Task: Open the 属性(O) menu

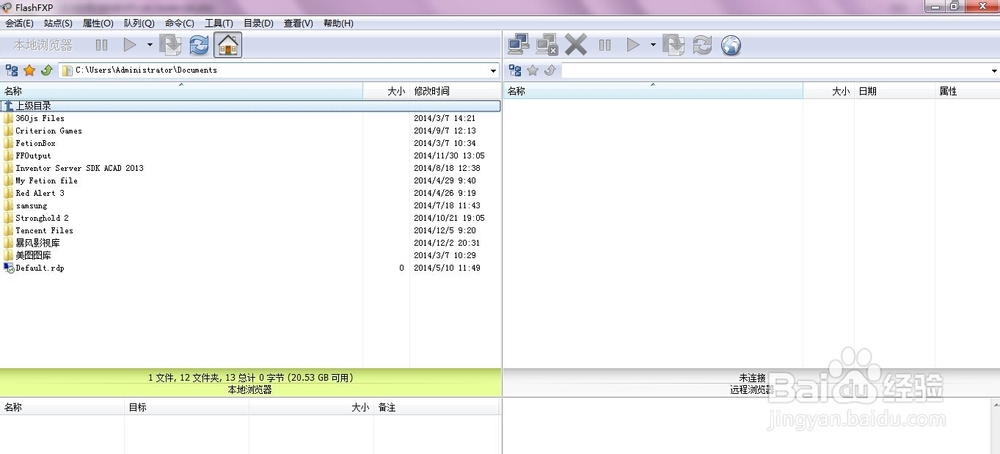Action: click(98, 24)
